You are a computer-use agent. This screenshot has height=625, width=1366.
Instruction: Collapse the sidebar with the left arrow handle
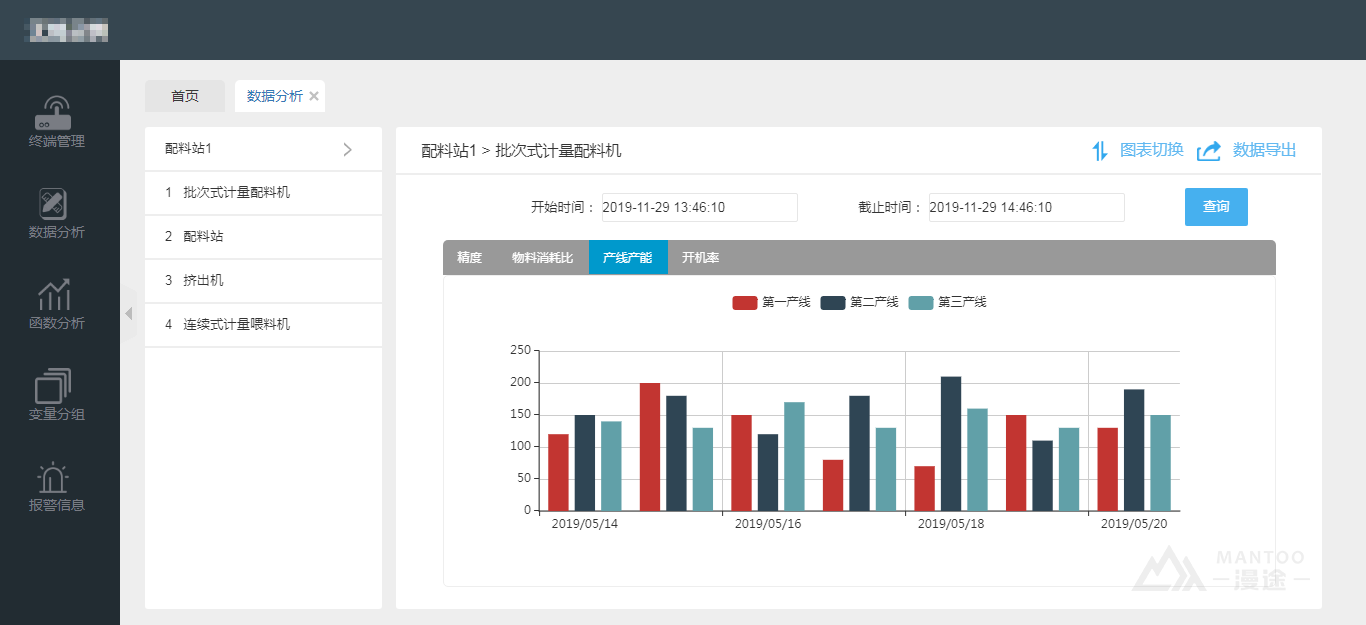pyautogui.click(x=128, y=314)
